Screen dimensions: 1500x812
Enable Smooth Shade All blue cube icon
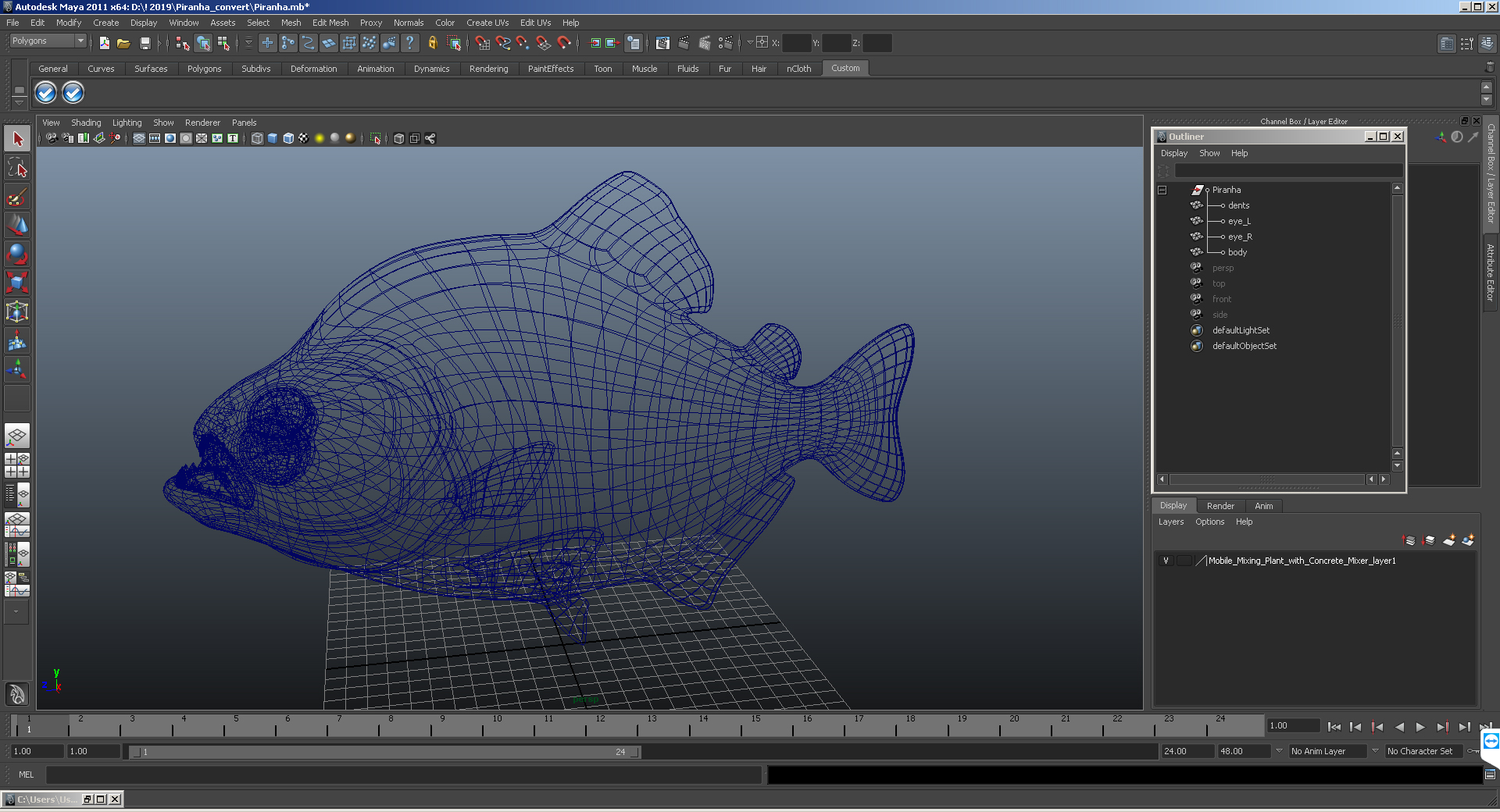click(x=273, y=138)
